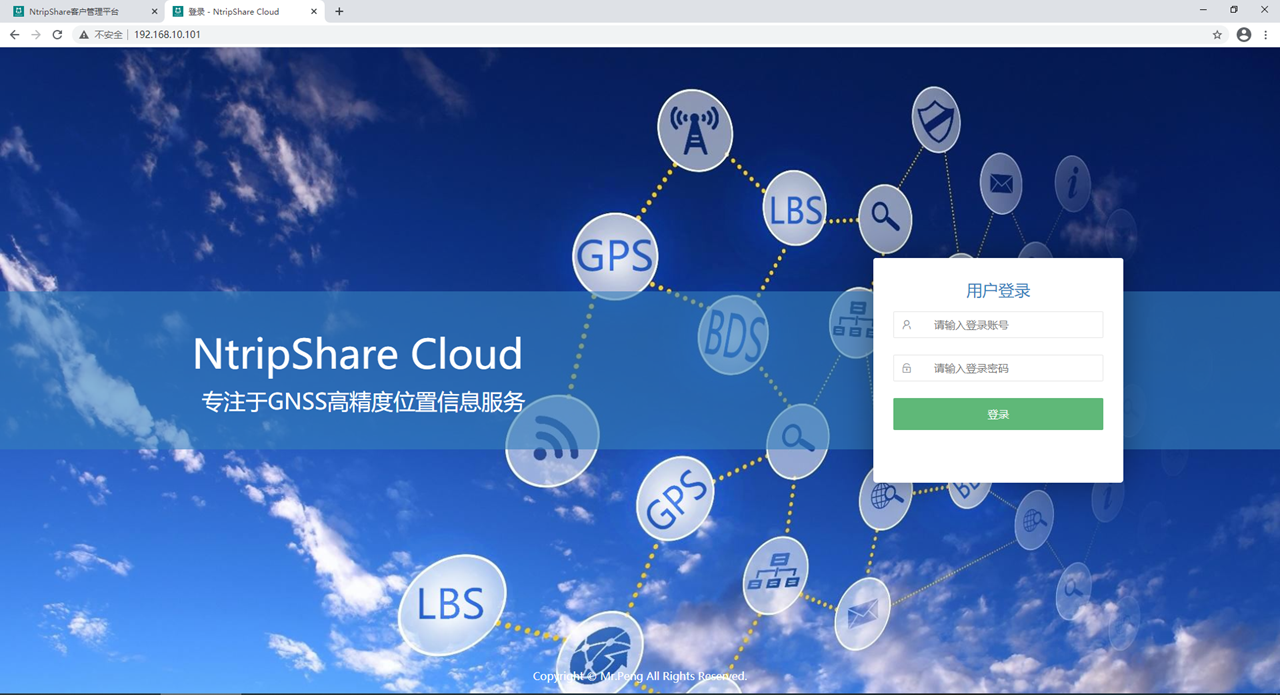Open the Chrome three-dot menu
The width and height of the screenshot is (1280, 695).
pos(1267,34)
